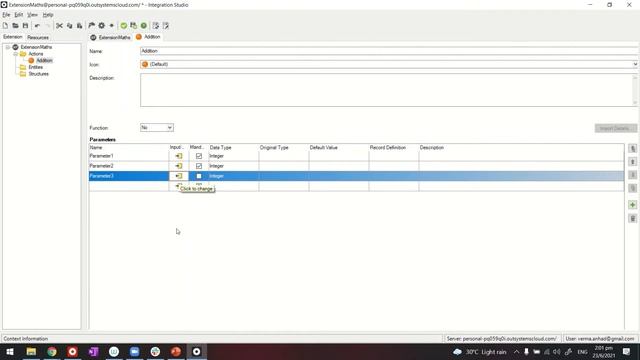
Task: Click the Parameter2 name cell
Action: [x=129, y=166]
